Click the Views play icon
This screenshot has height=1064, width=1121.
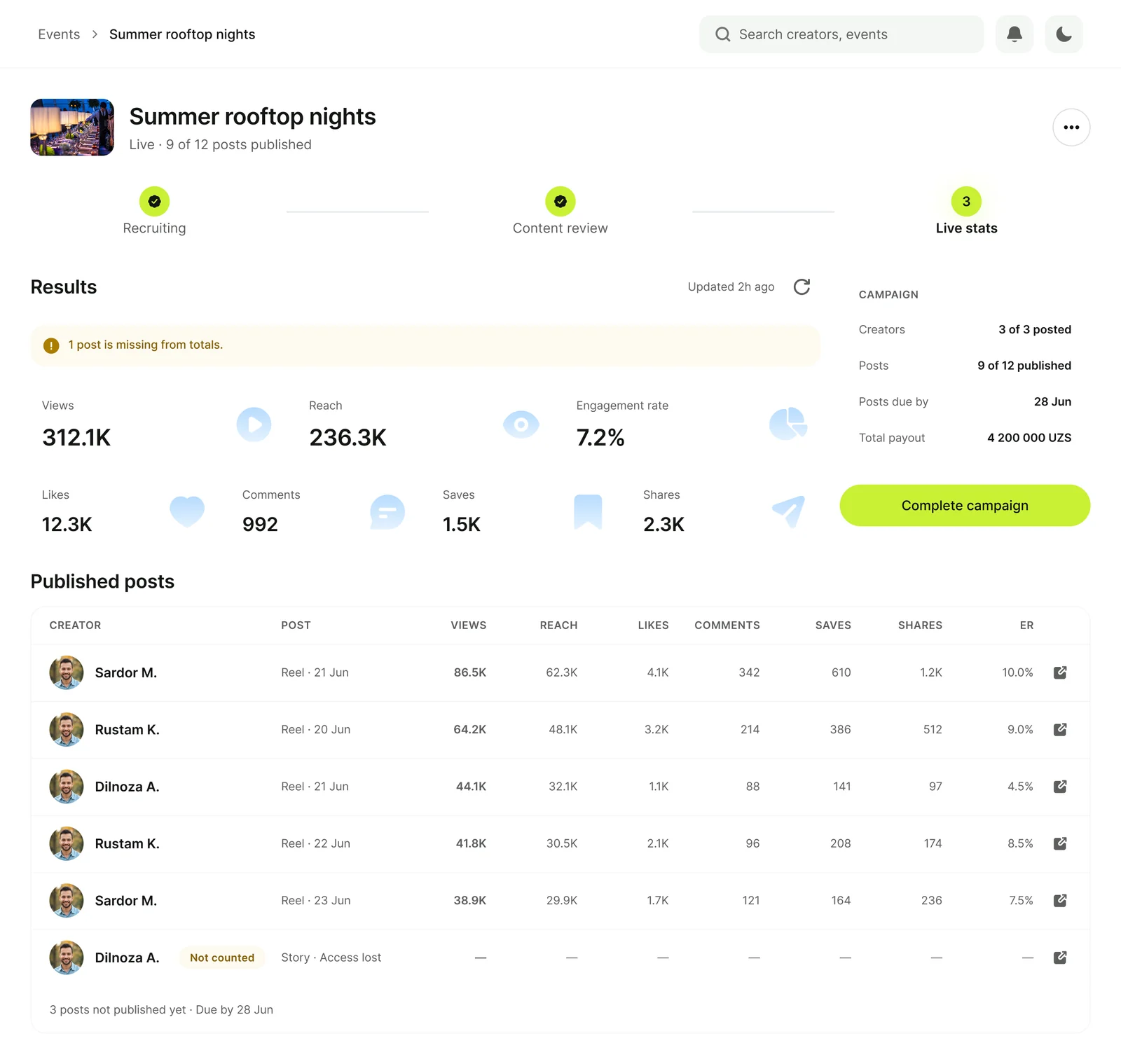(254, 424)
